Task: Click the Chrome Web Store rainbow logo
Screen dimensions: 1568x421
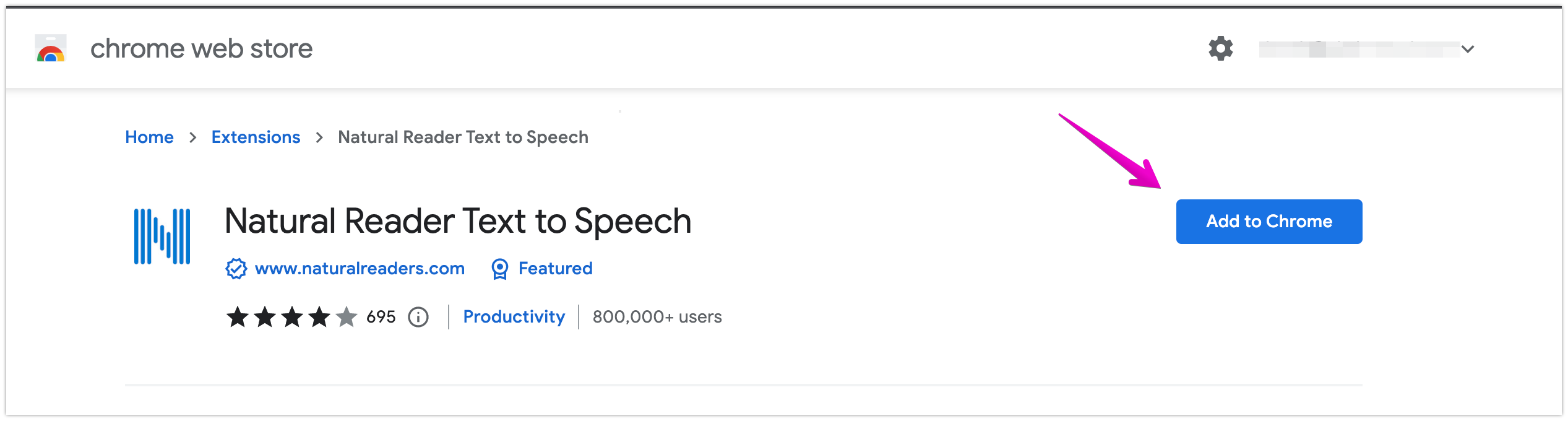Action: (x=51, y=48)
